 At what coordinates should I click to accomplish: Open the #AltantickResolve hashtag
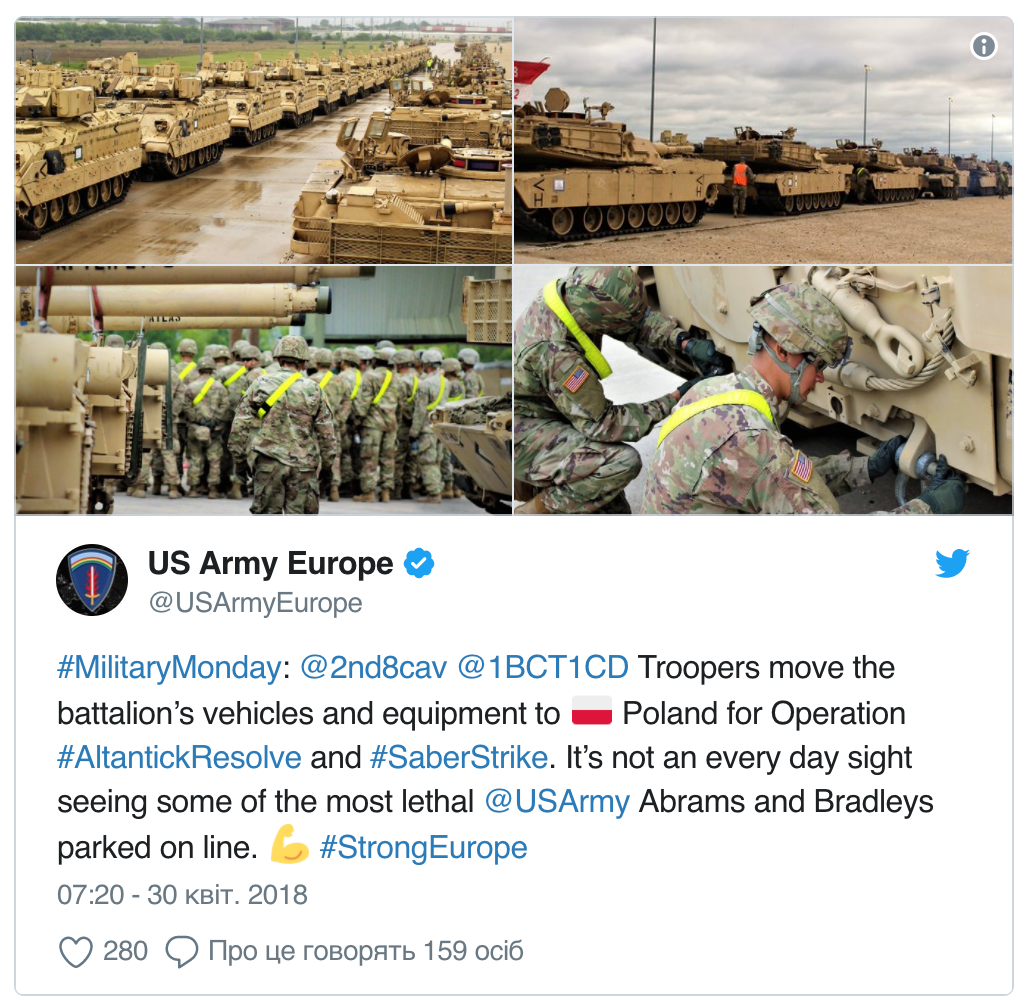click(x=179, y=757)
